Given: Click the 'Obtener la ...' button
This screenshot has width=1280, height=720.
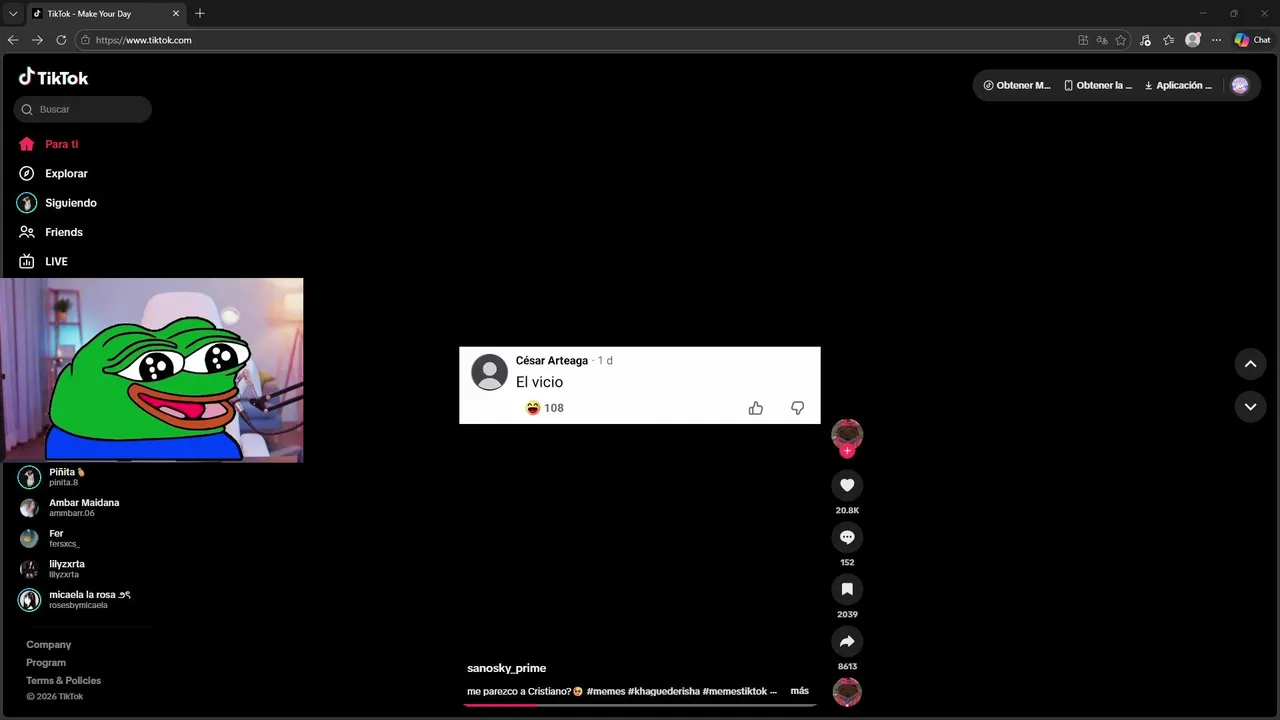Looking at the screenshot, I should coord(1098,85).
